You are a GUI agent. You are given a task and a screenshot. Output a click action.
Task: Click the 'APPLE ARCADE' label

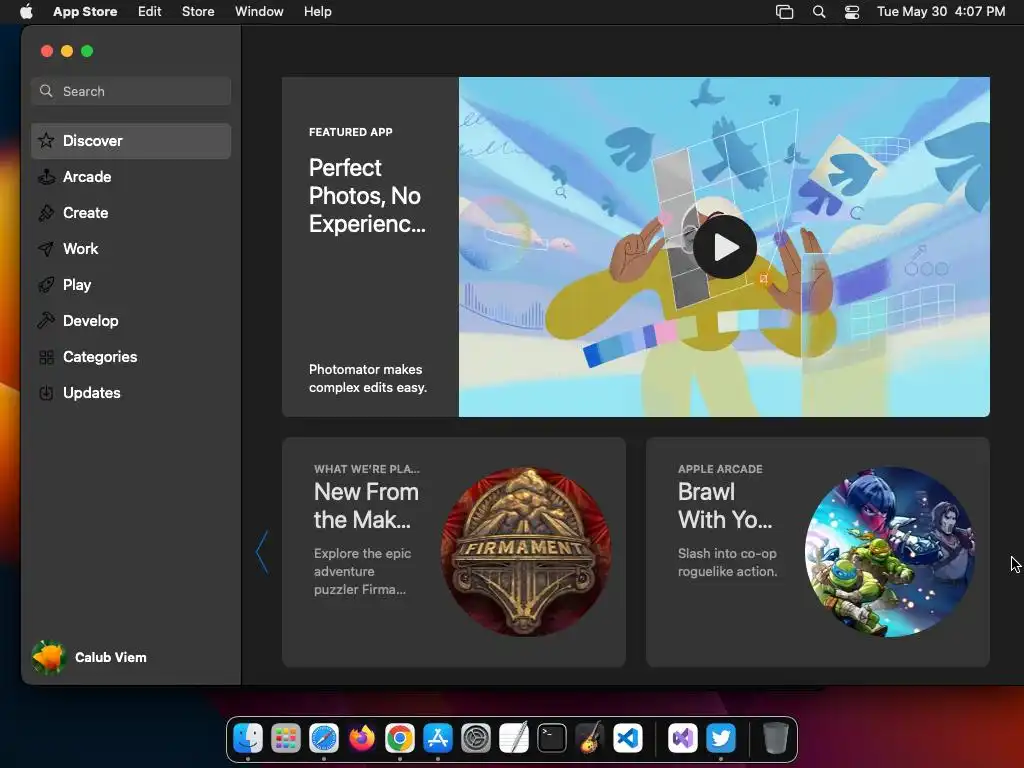tap(720, 469)
